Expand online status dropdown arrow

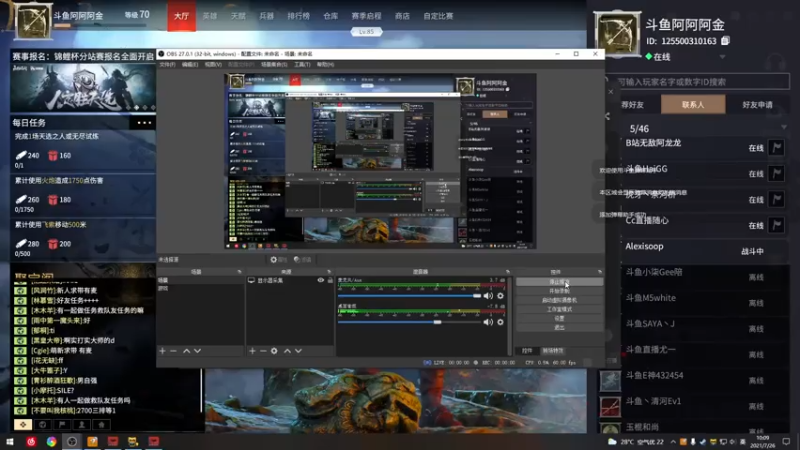722,57
